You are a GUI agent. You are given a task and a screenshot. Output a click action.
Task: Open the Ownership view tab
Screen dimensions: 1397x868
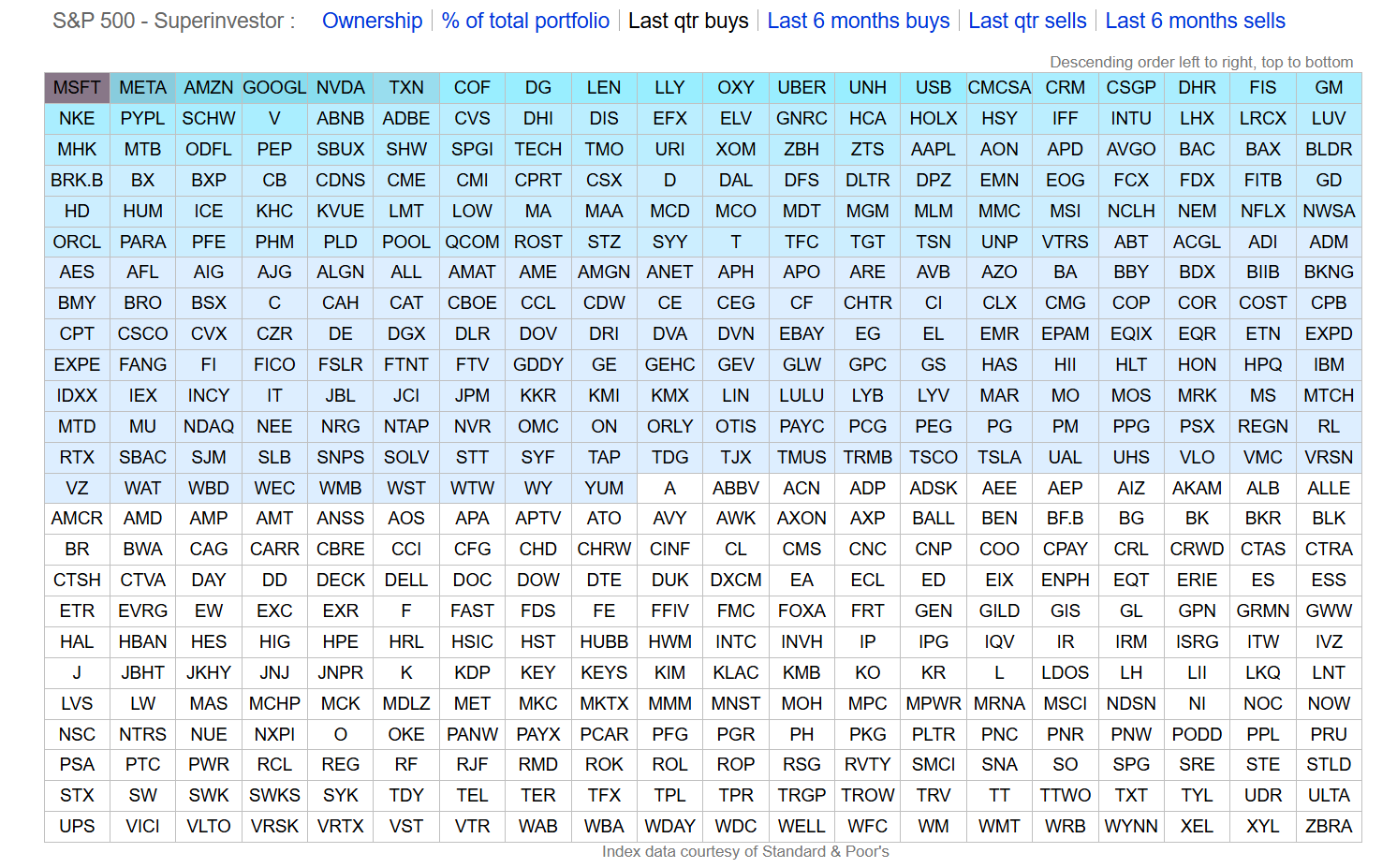pos(372,21)
